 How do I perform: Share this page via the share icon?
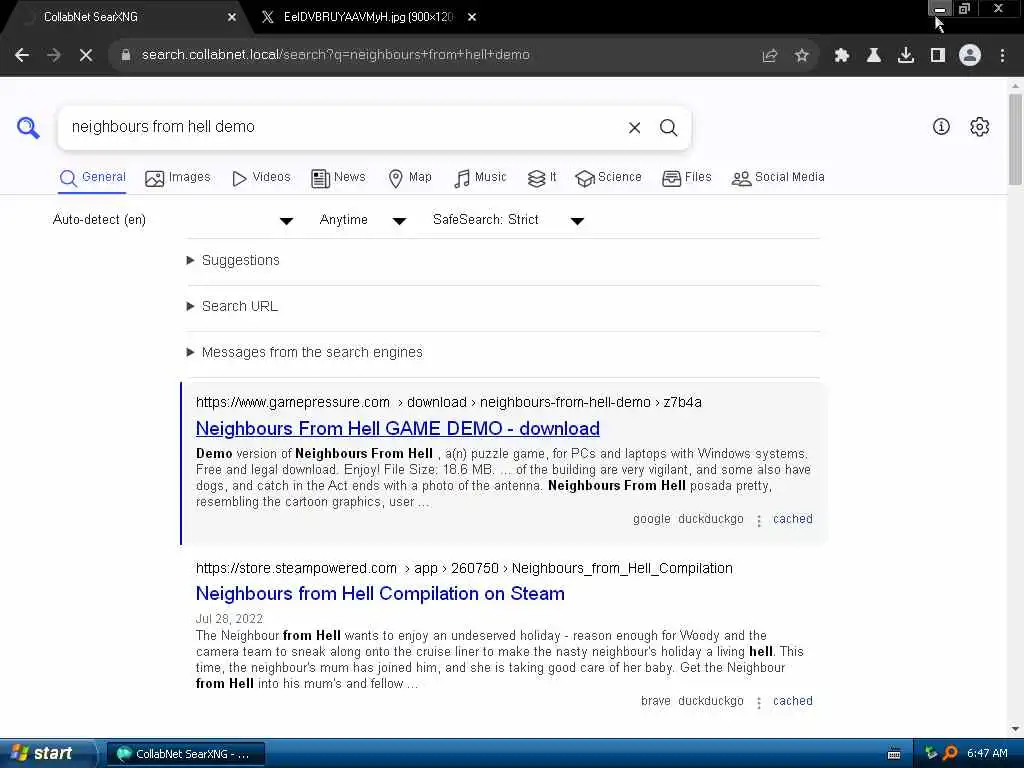coord(770,56)
